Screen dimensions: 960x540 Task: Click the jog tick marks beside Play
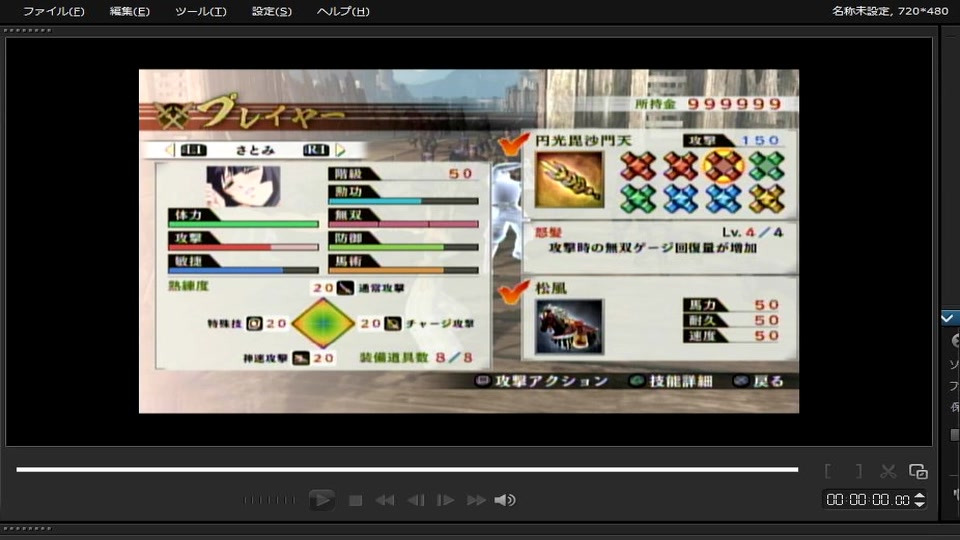[x=269, y=500]
